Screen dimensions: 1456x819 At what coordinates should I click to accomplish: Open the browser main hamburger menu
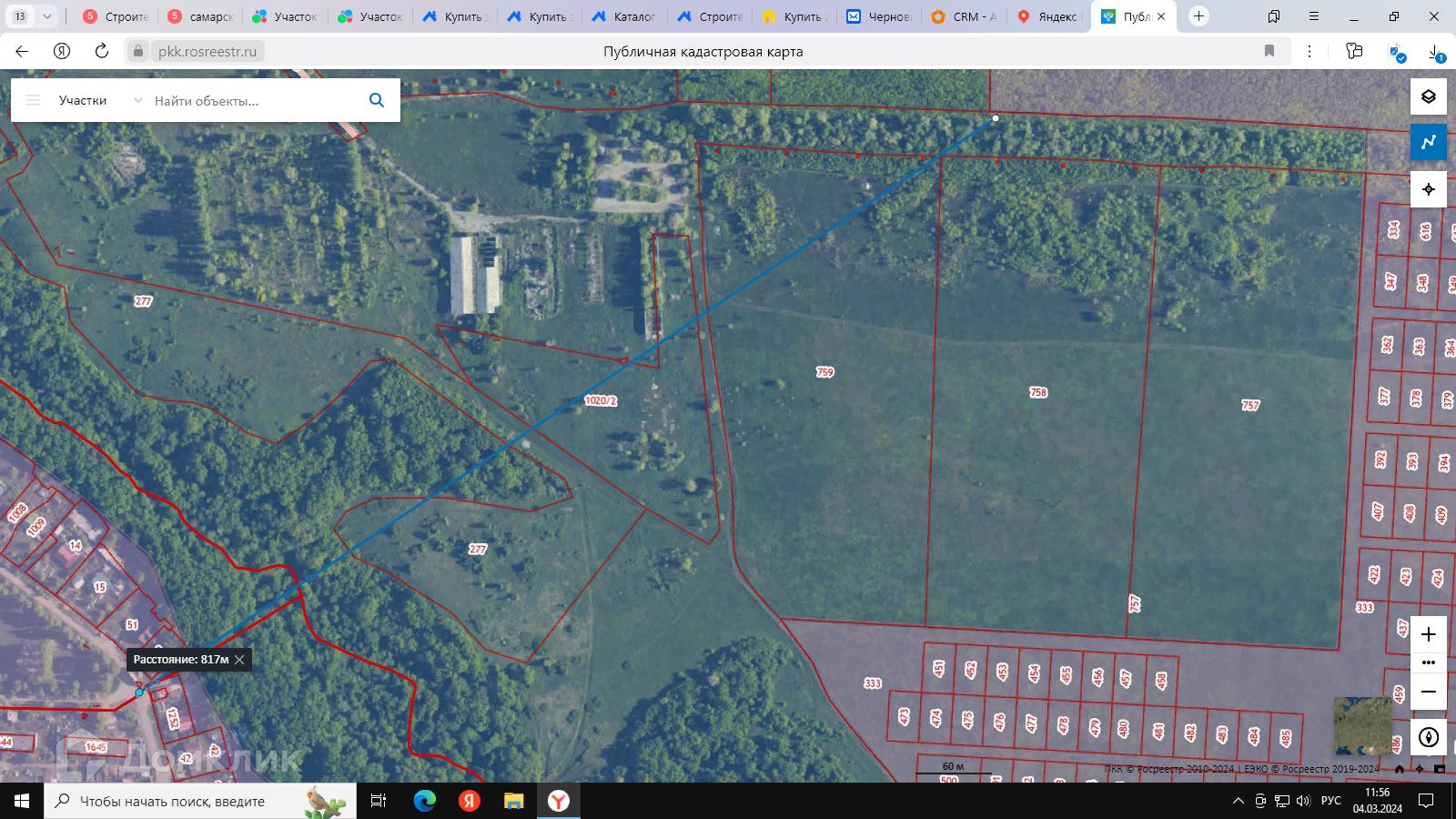pos(1314,16)
